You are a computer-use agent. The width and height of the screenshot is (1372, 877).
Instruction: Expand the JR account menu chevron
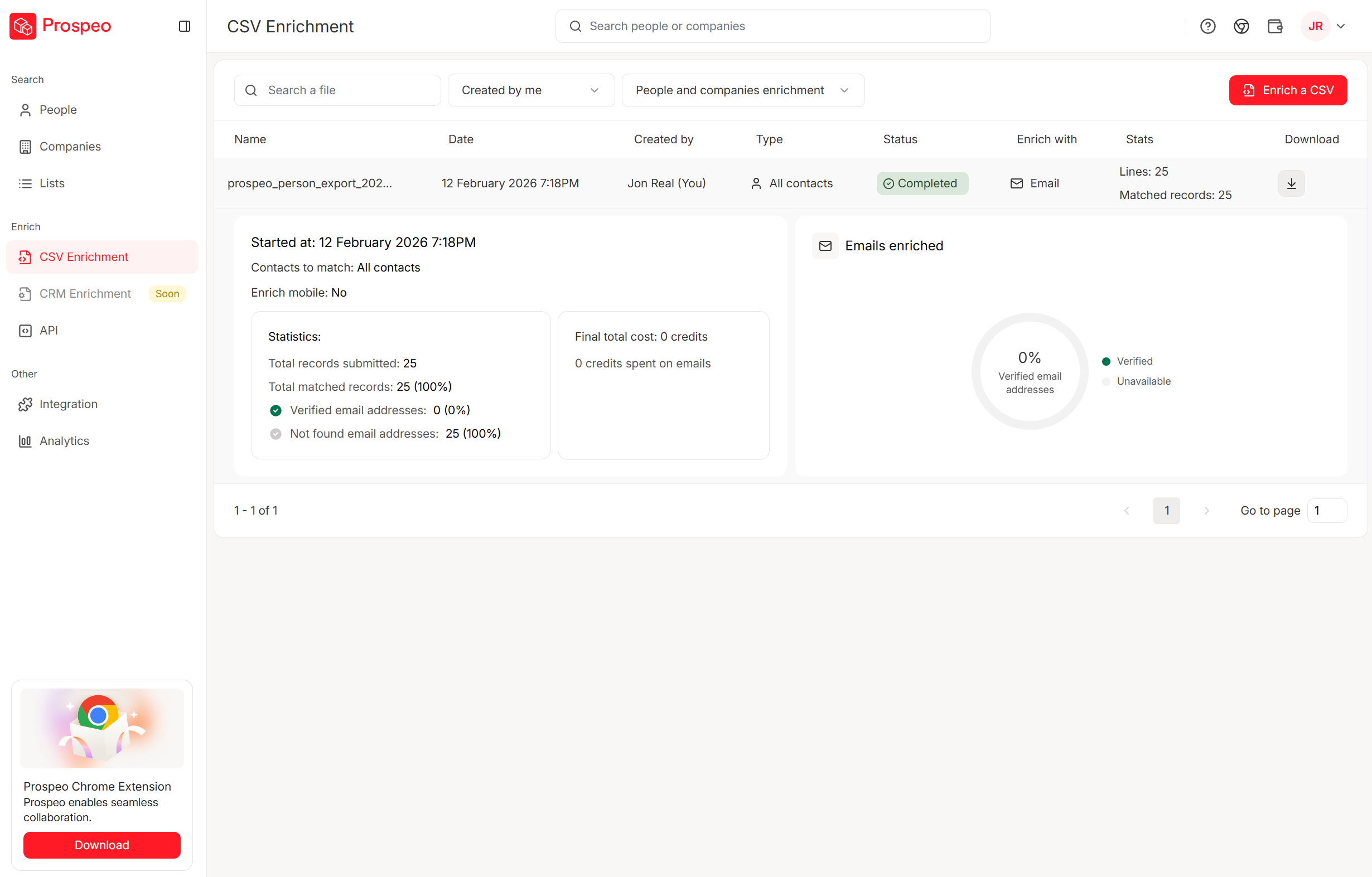click(1341, 26)
